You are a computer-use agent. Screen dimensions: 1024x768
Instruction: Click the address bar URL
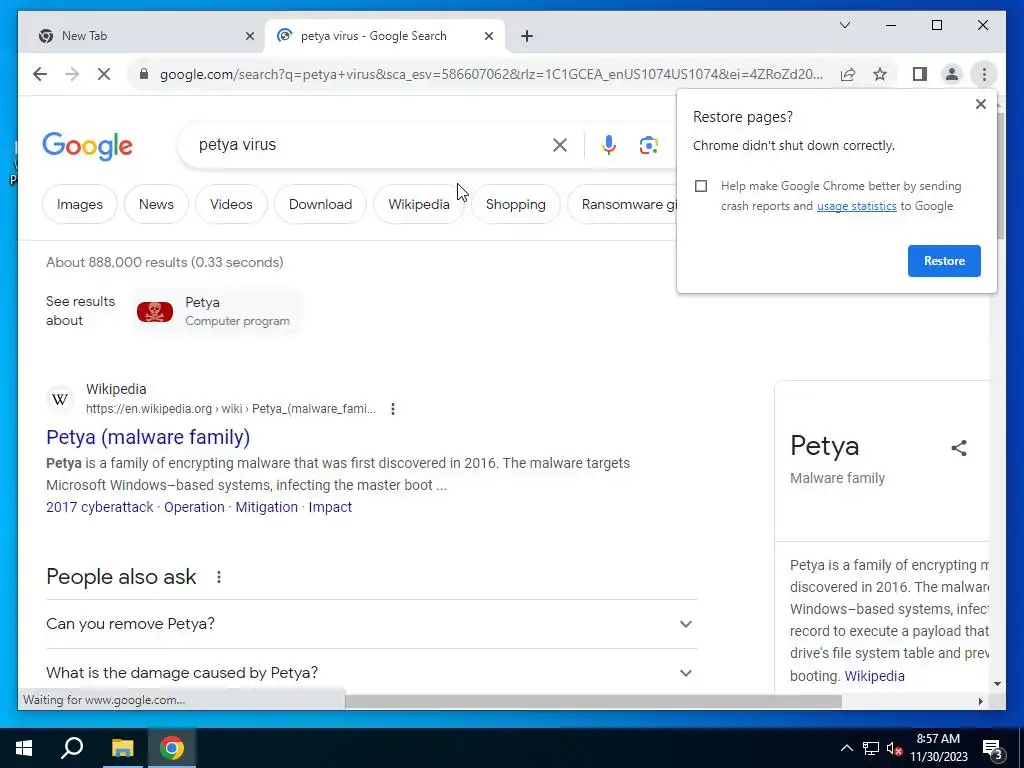point(491,74)
